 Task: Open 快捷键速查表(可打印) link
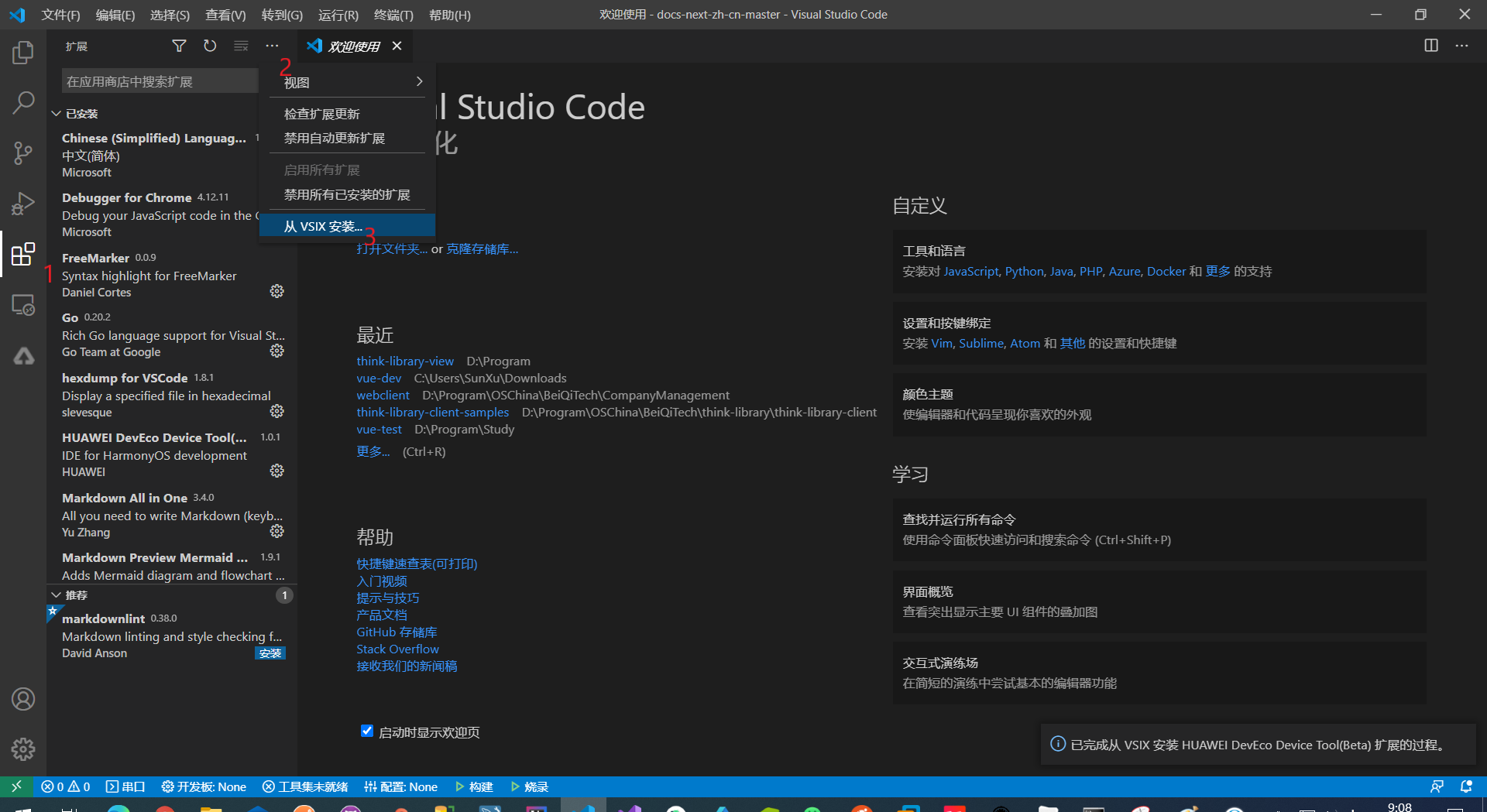tap(417, 564)
